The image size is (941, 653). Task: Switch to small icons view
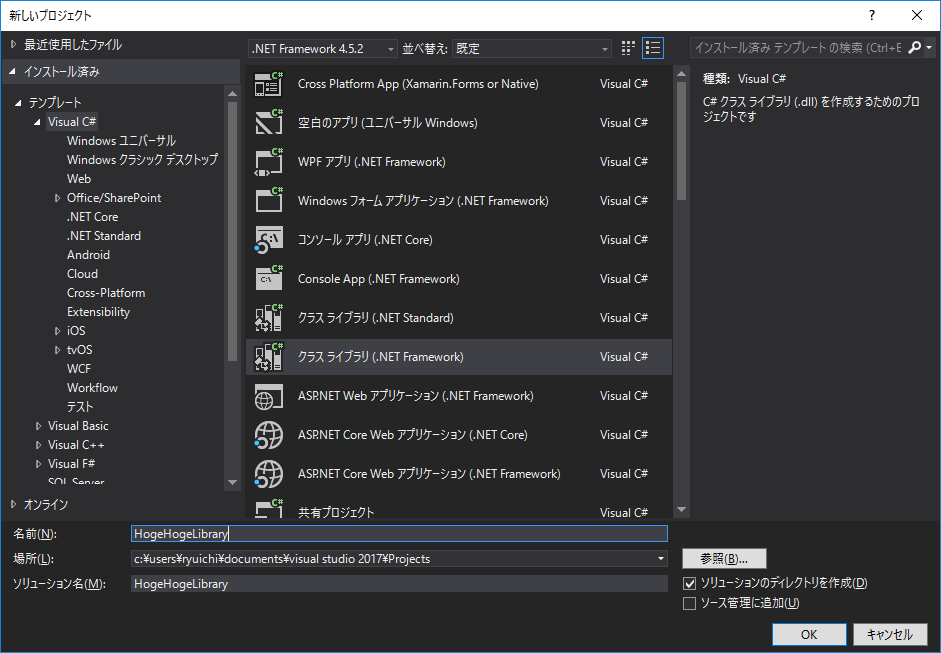click(628, 48)
